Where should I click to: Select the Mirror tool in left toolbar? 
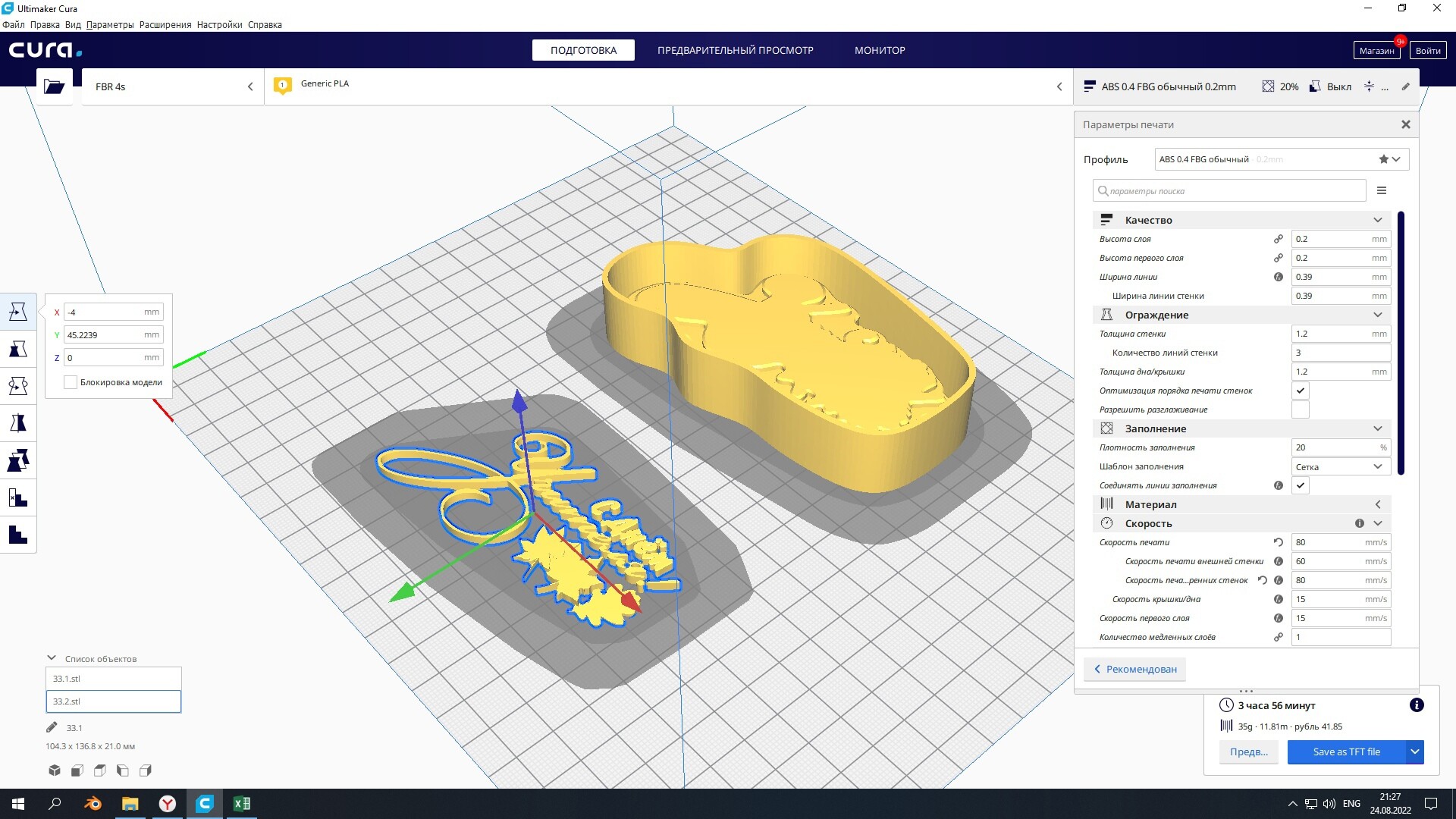(x=18, y=423)
